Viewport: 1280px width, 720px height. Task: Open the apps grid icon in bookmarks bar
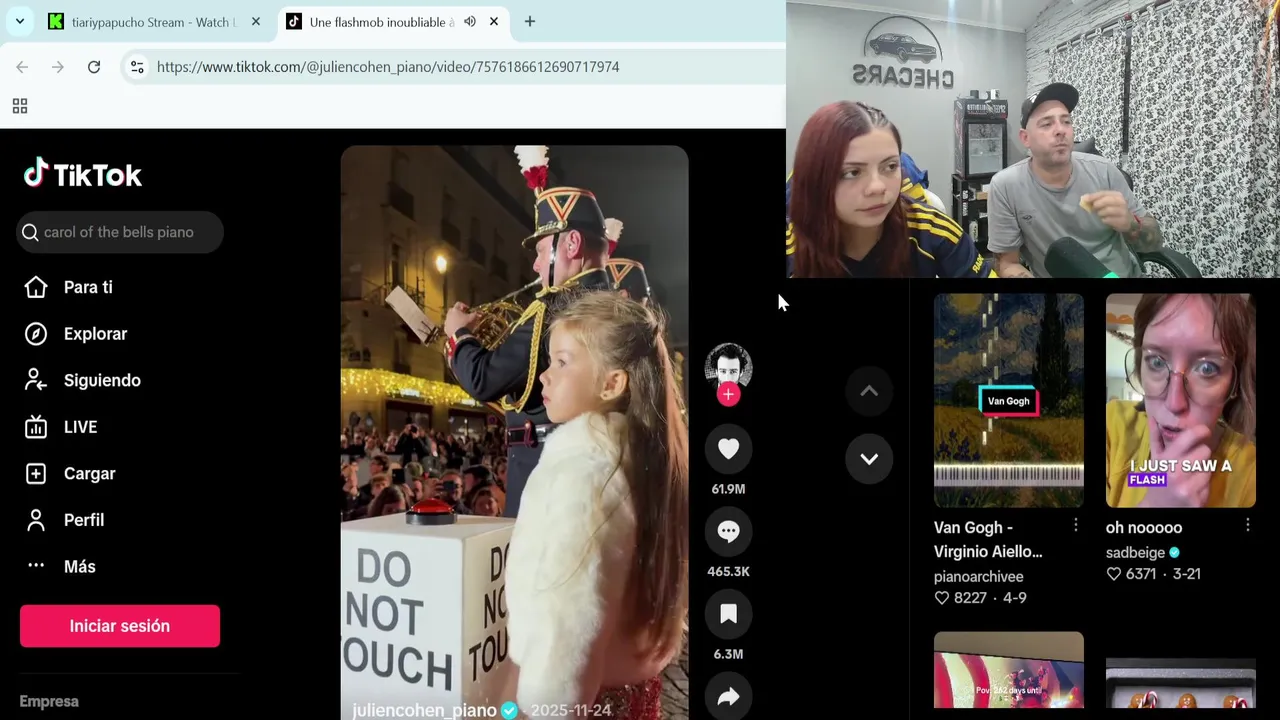click(19, 106)
